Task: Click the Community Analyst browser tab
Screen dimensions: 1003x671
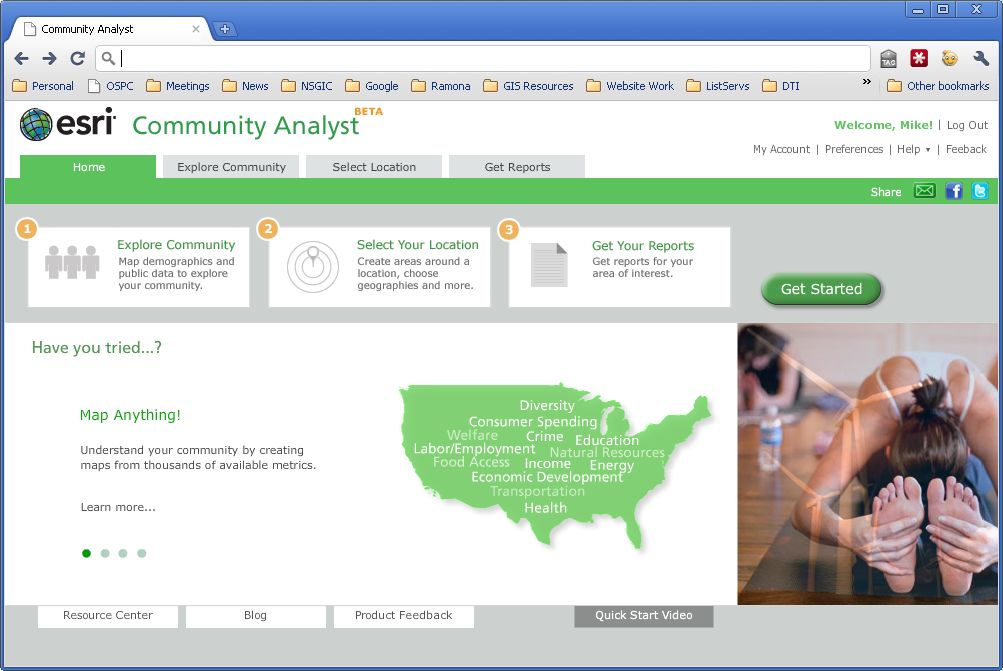Action: [x=109, y=29]
